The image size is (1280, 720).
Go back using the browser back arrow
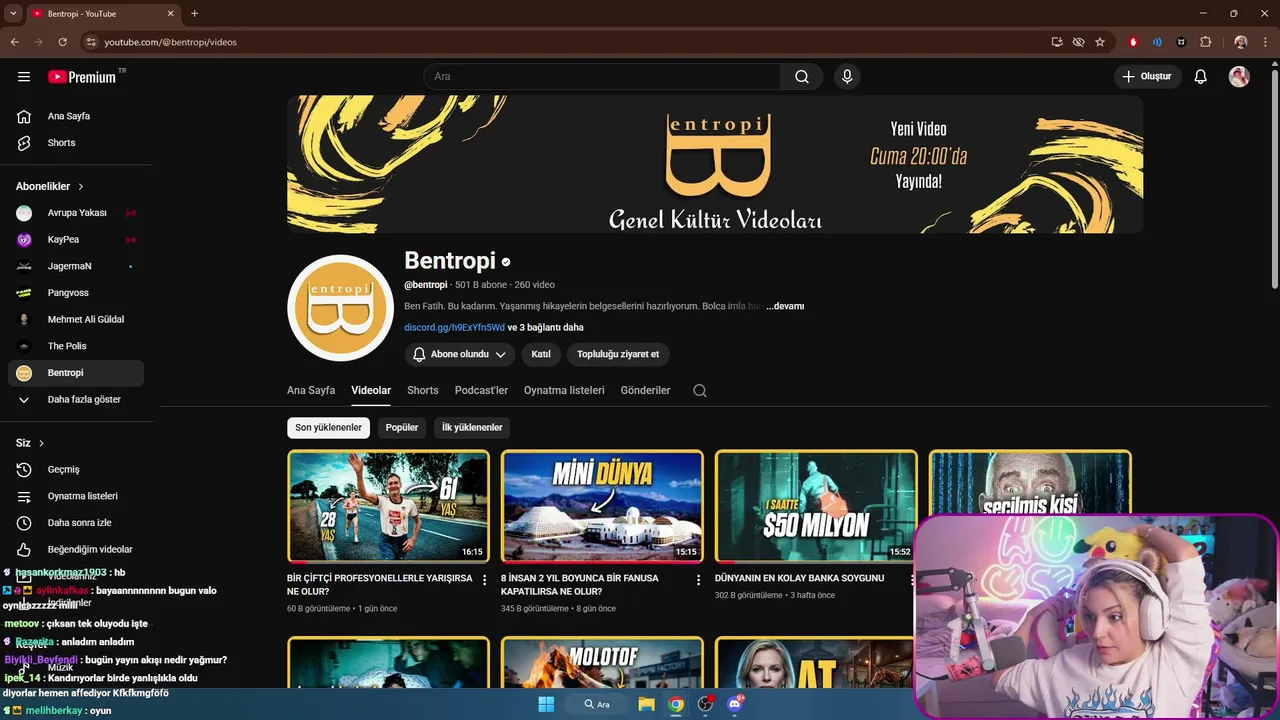pos(15,42)
